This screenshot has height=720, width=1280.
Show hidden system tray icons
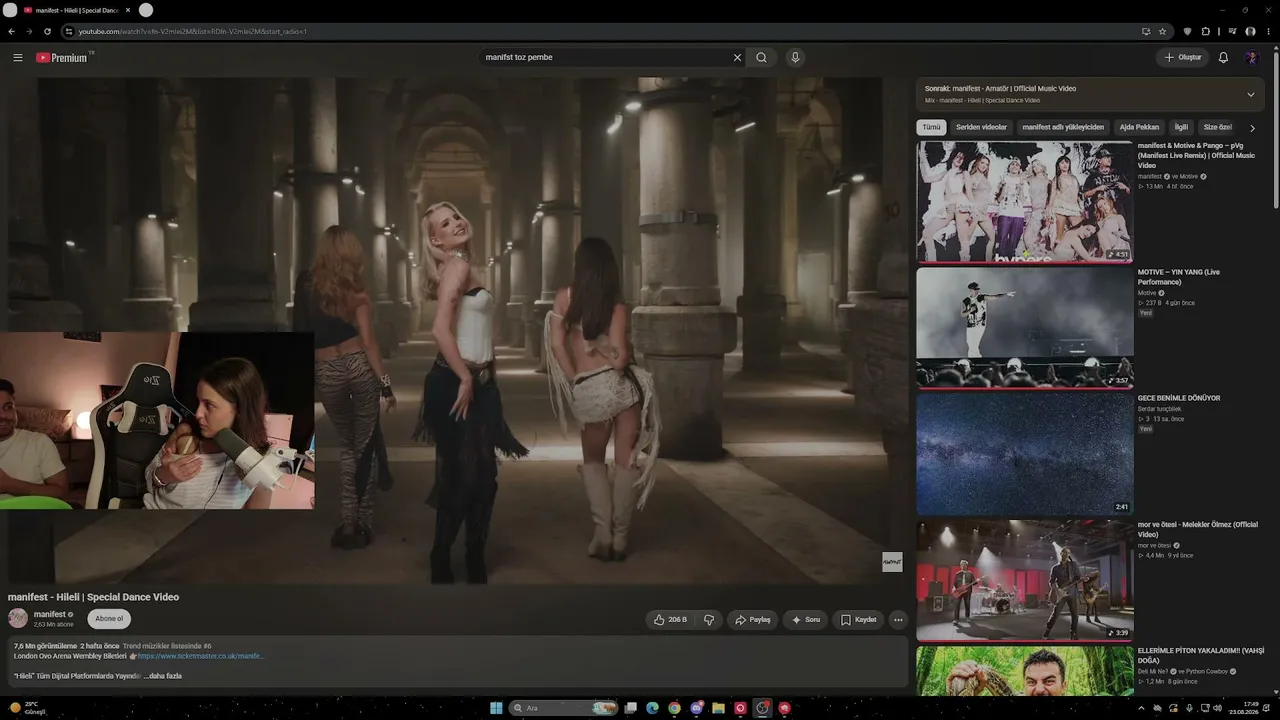[1141, 708]
